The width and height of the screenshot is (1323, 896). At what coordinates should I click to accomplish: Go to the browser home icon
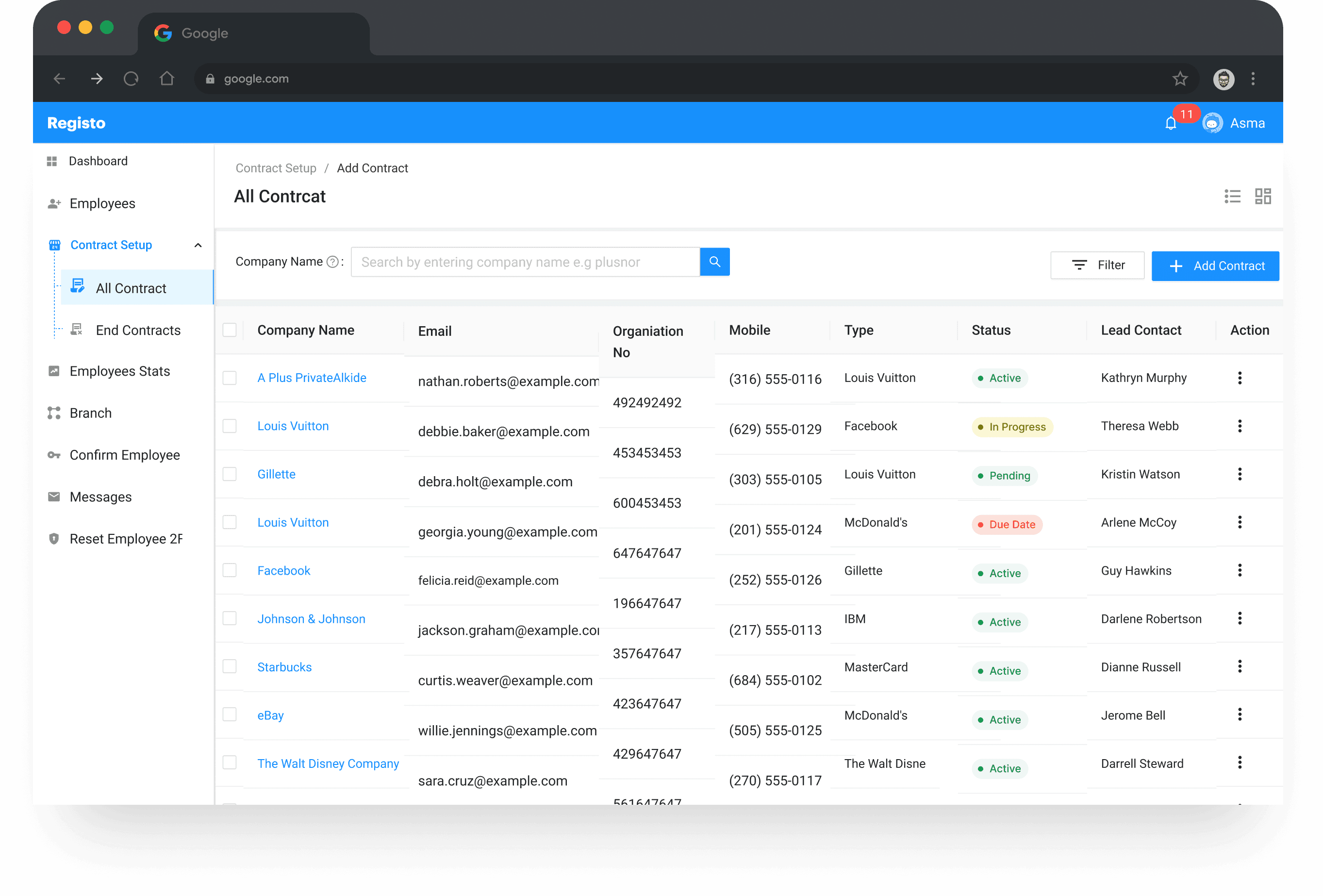(x=167, y=79)
